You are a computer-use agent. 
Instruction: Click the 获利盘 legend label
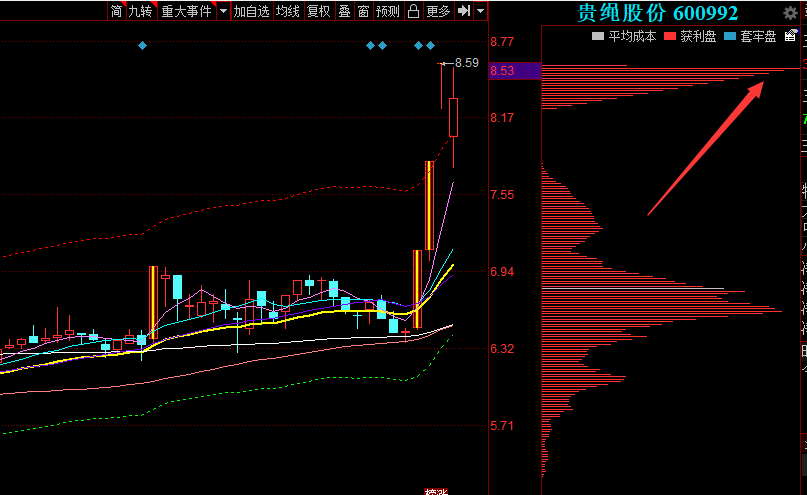(698, 37)
